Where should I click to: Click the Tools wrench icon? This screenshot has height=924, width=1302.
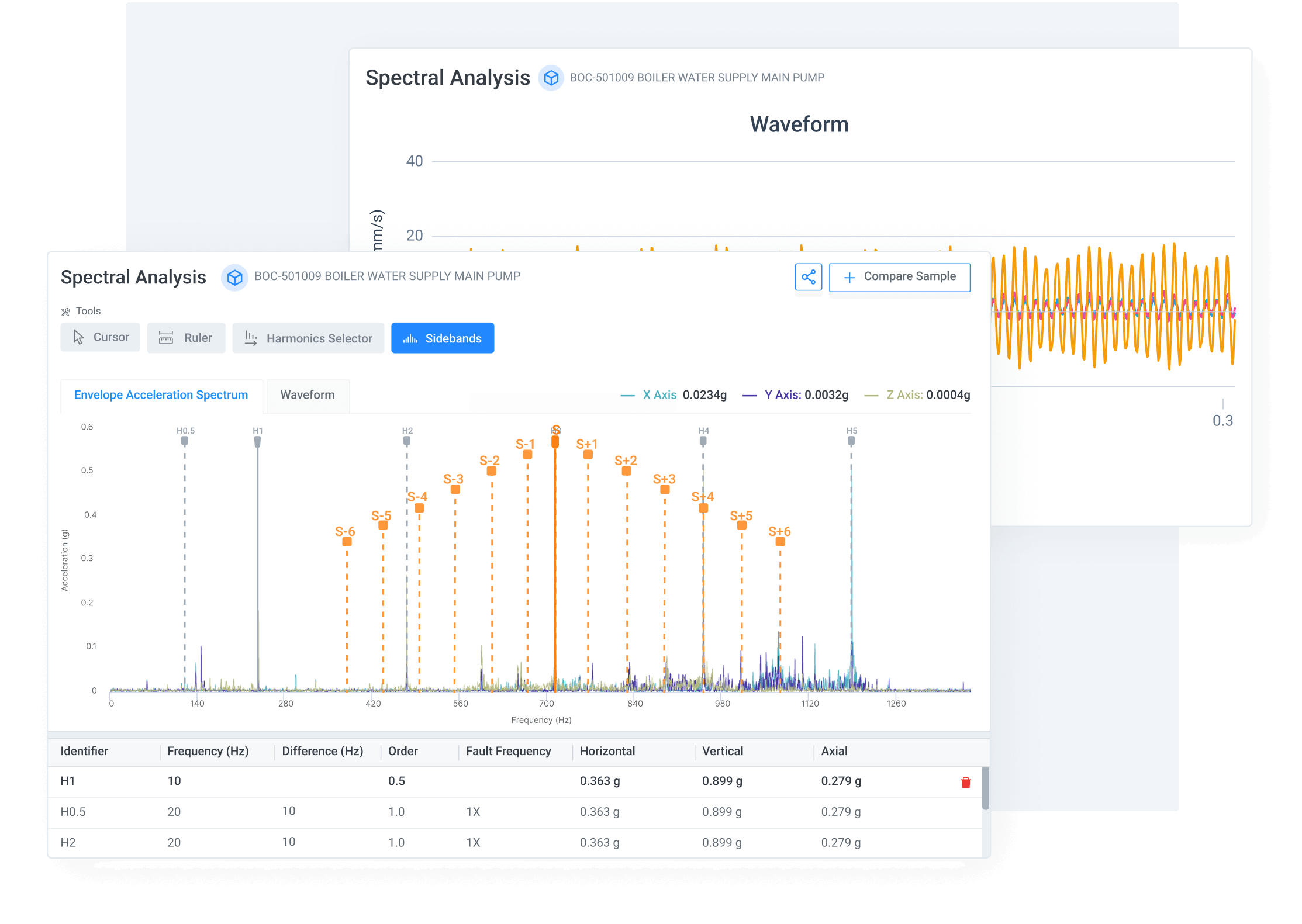point(66,310)
